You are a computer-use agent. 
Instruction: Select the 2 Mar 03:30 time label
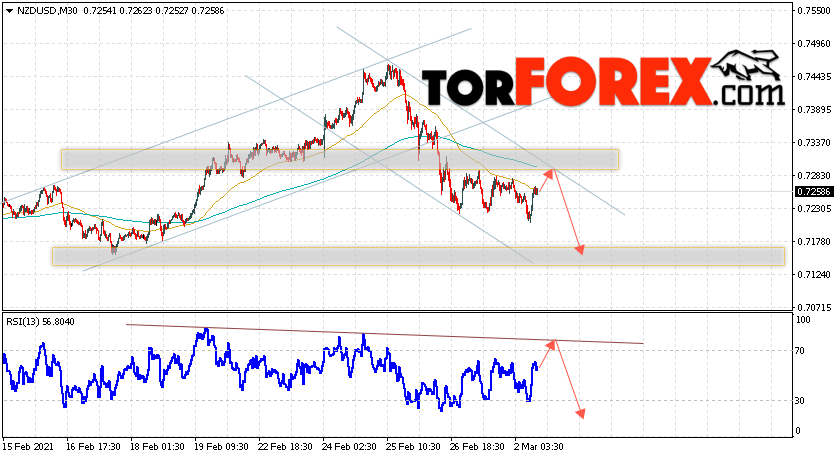(x=539, y=446)
